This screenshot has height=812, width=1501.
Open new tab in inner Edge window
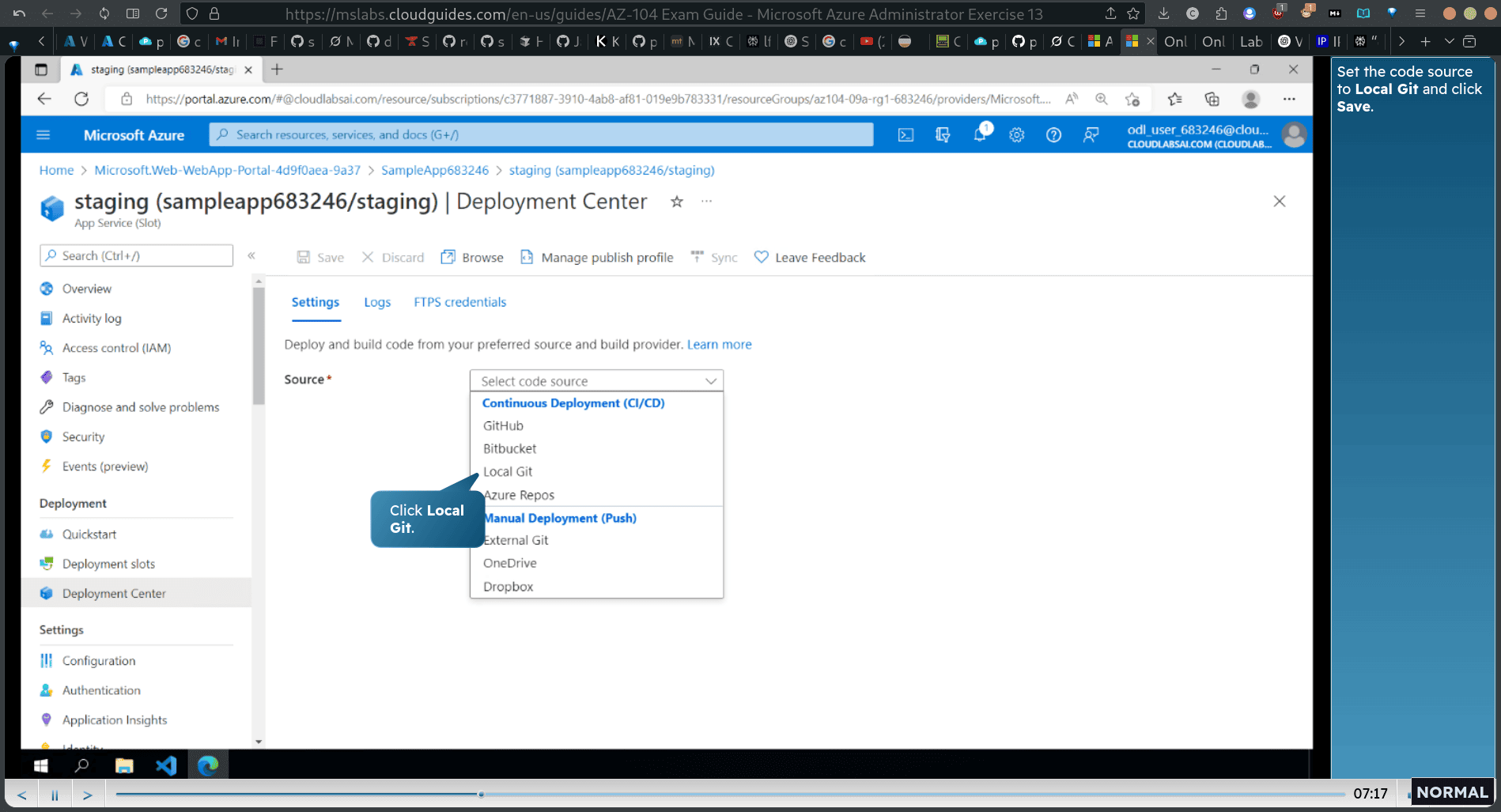[277, 70]
